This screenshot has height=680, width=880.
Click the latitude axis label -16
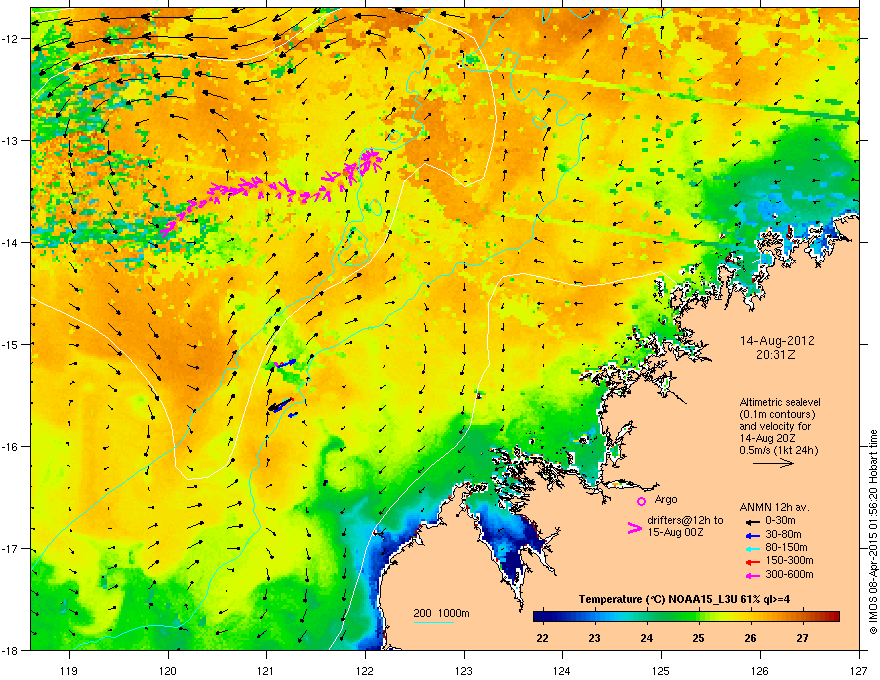tap(12, 447)
